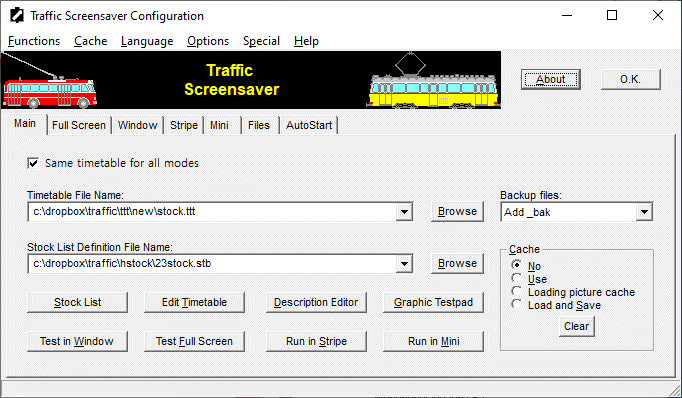
Task: Switch to the Files tab
Action: pos(259,125)
